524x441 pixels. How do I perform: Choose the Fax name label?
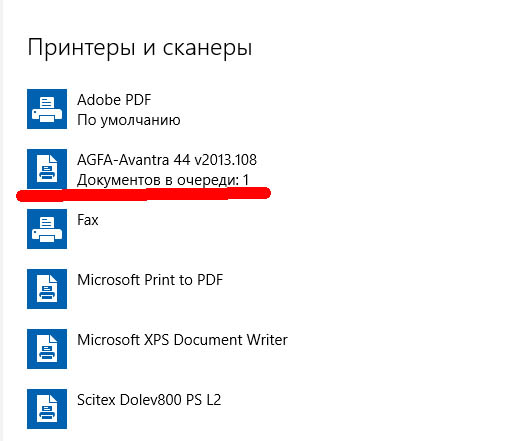(x=88, y=220)
